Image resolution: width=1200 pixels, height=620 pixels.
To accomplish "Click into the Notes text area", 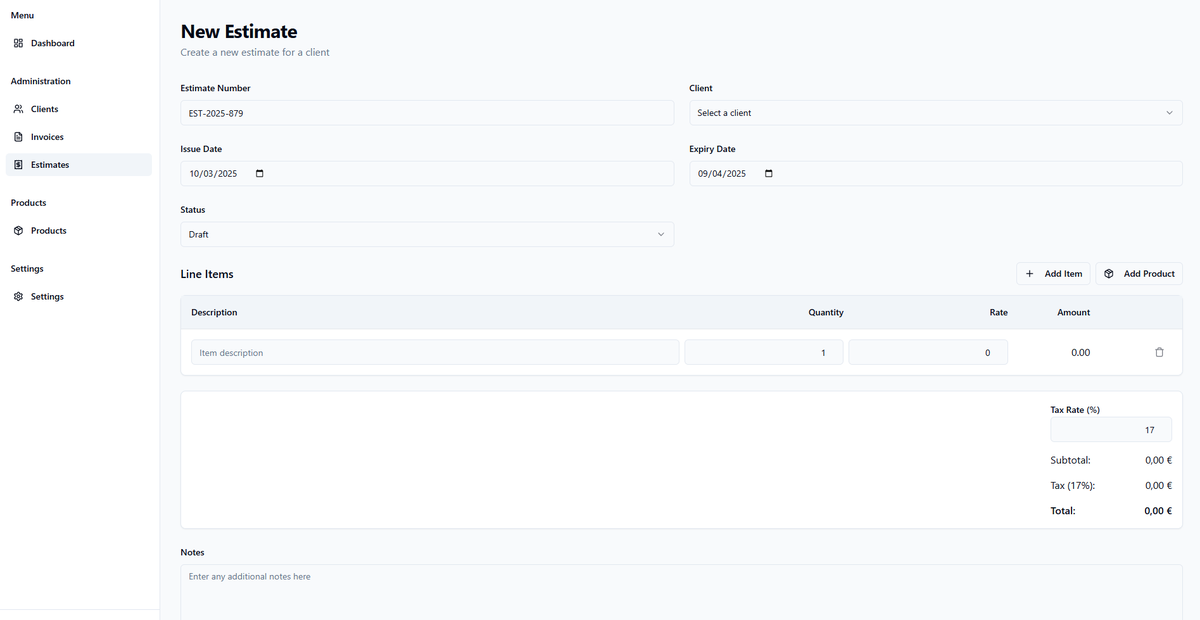I will 681,592.
